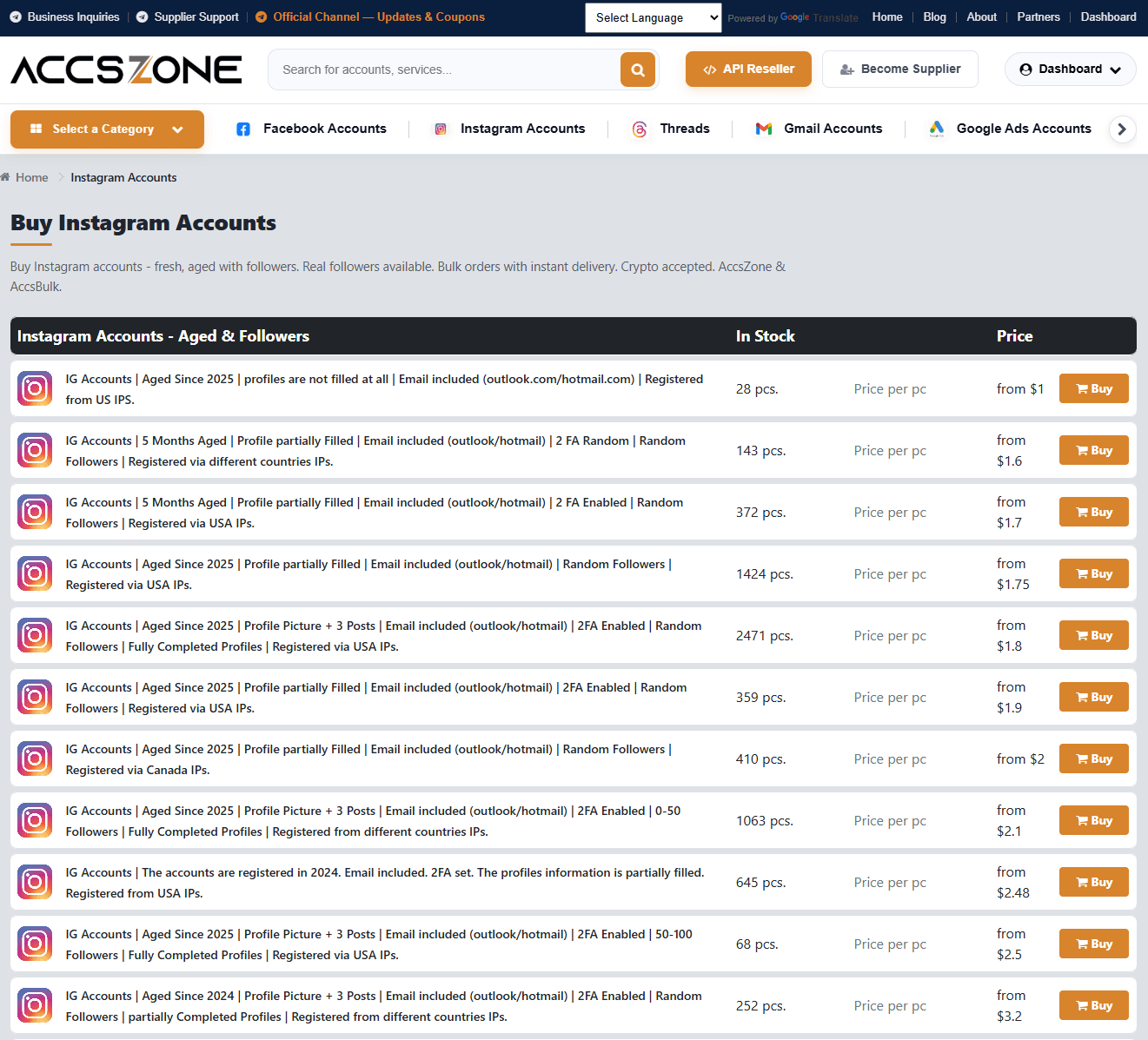This screenshot has height=1040, width=1148.
Task: Click the Become Supplier button
Action: pyautogui.click(x=900, y=70)
